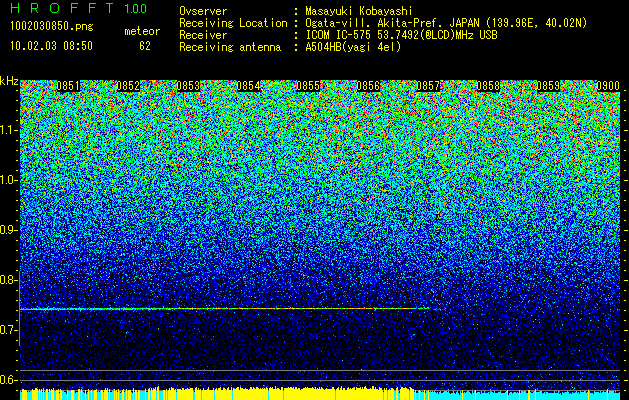This screenshot has height=400, width=629.
Task: Click the yellow signal level bar at bottom
Action: (219, 394)
